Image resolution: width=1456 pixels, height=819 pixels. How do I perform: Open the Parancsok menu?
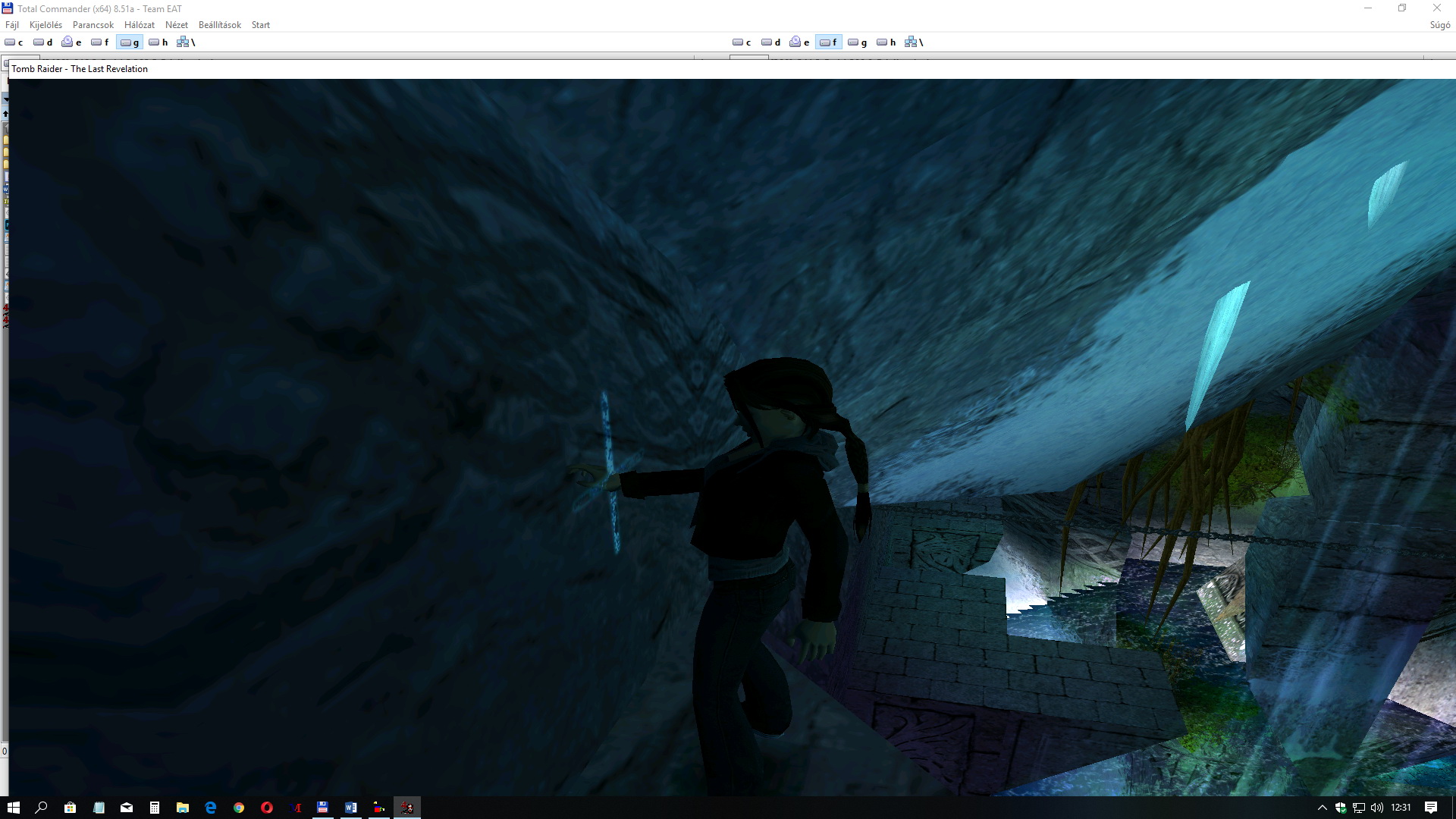point(93,25)
